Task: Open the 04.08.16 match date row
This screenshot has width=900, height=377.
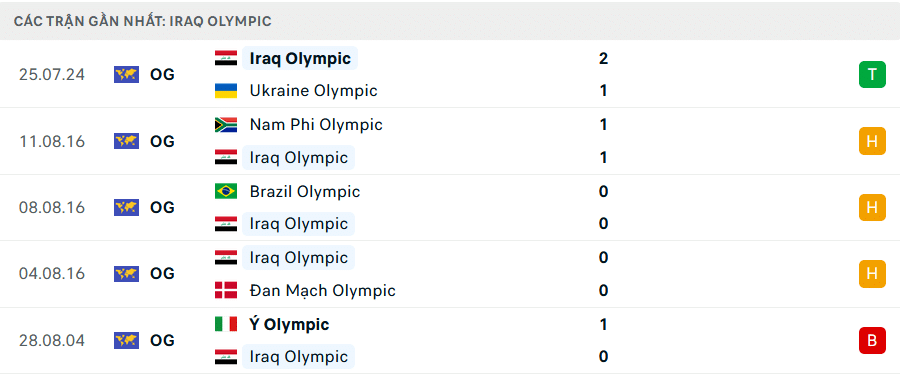Action: click(450, 274)
